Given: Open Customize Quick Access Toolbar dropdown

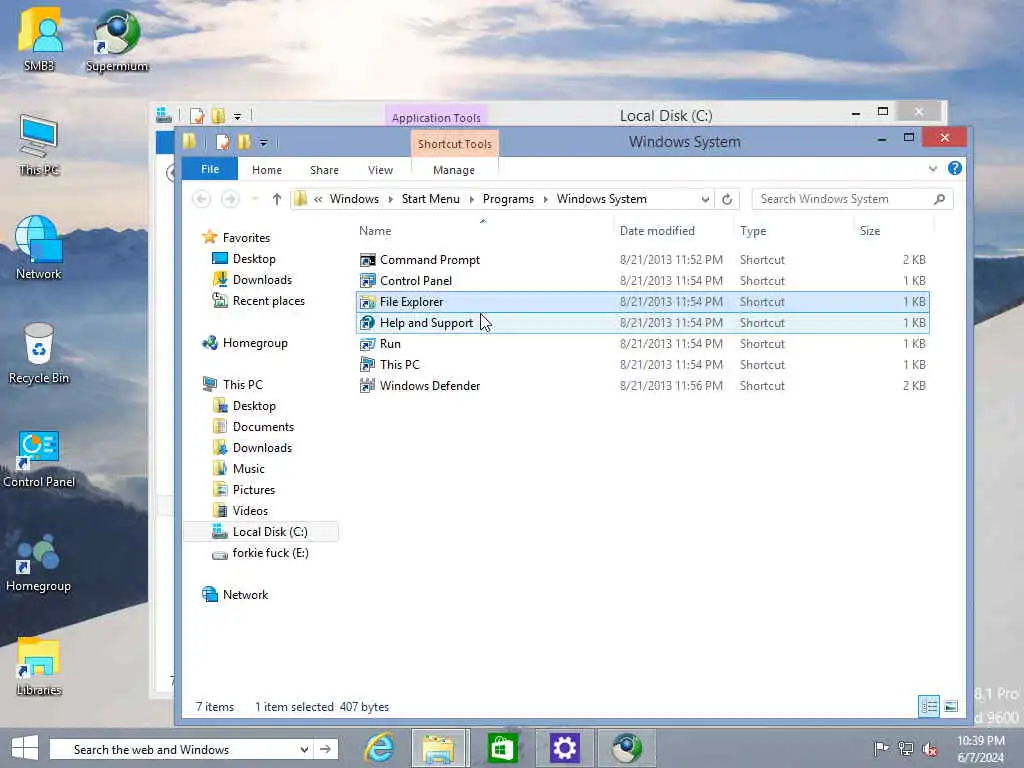Looking at the screenshot, I should tap(263, 142).
